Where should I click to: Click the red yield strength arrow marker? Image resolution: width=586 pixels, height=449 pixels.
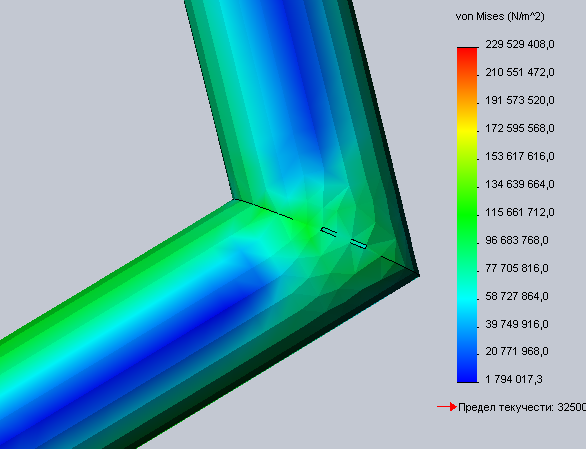447,407
